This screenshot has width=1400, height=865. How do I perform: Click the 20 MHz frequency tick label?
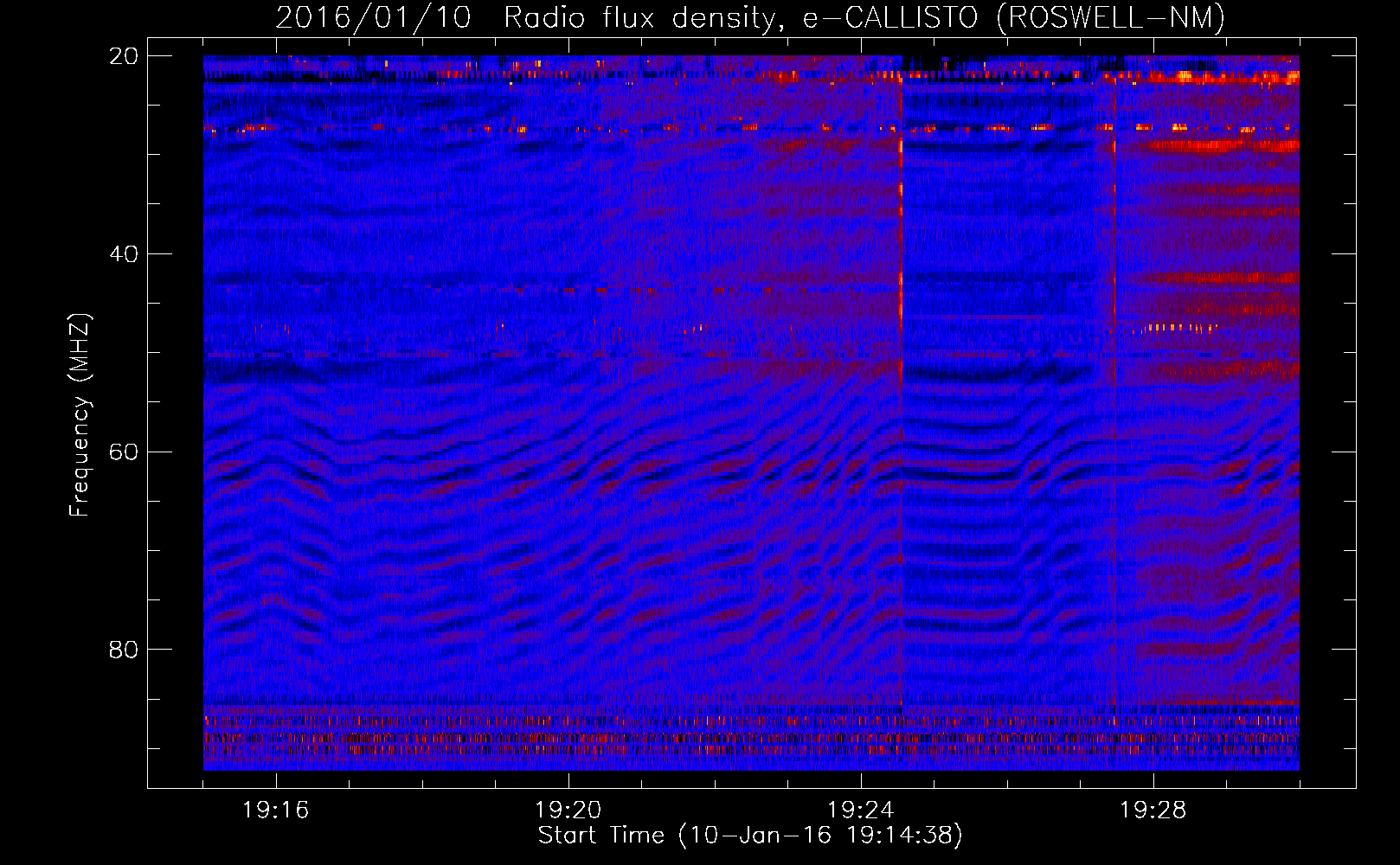tap(123, 55)
